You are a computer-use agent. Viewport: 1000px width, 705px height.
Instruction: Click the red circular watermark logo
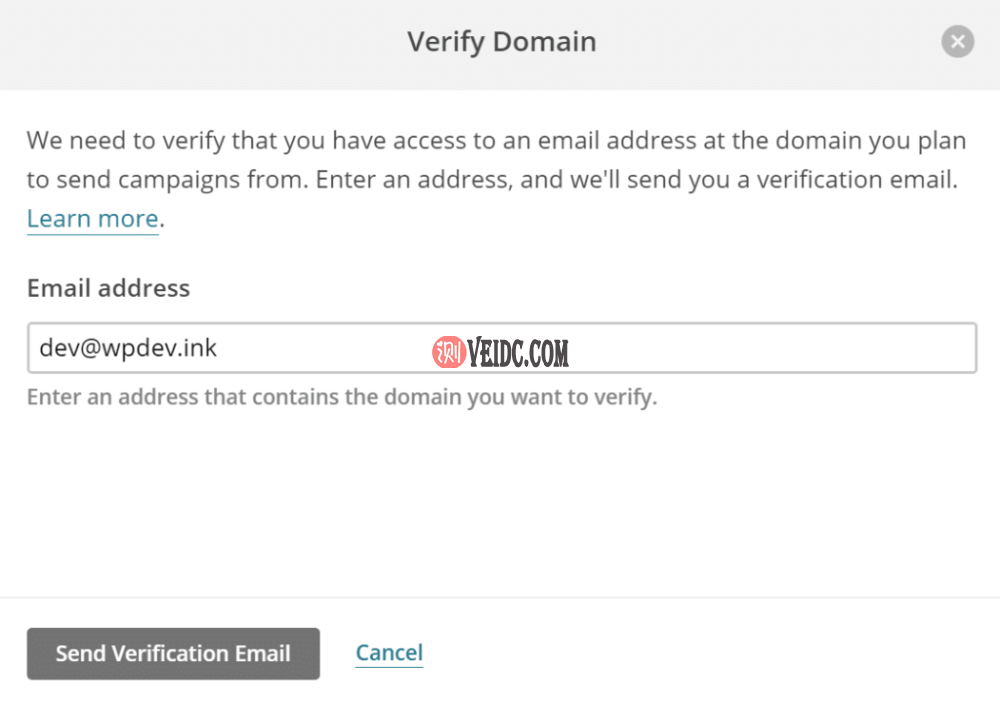tap(448, 351)
